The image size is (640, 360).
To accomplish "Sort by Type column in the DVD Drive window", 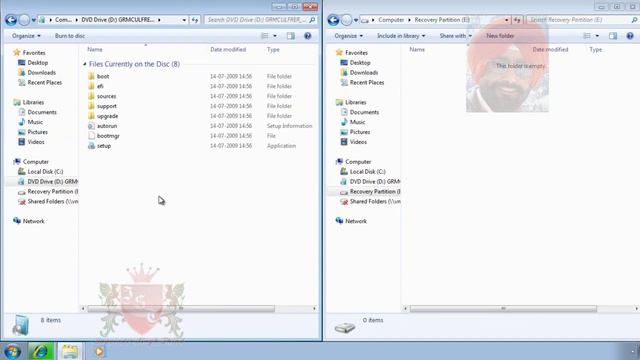I will 273,49.
